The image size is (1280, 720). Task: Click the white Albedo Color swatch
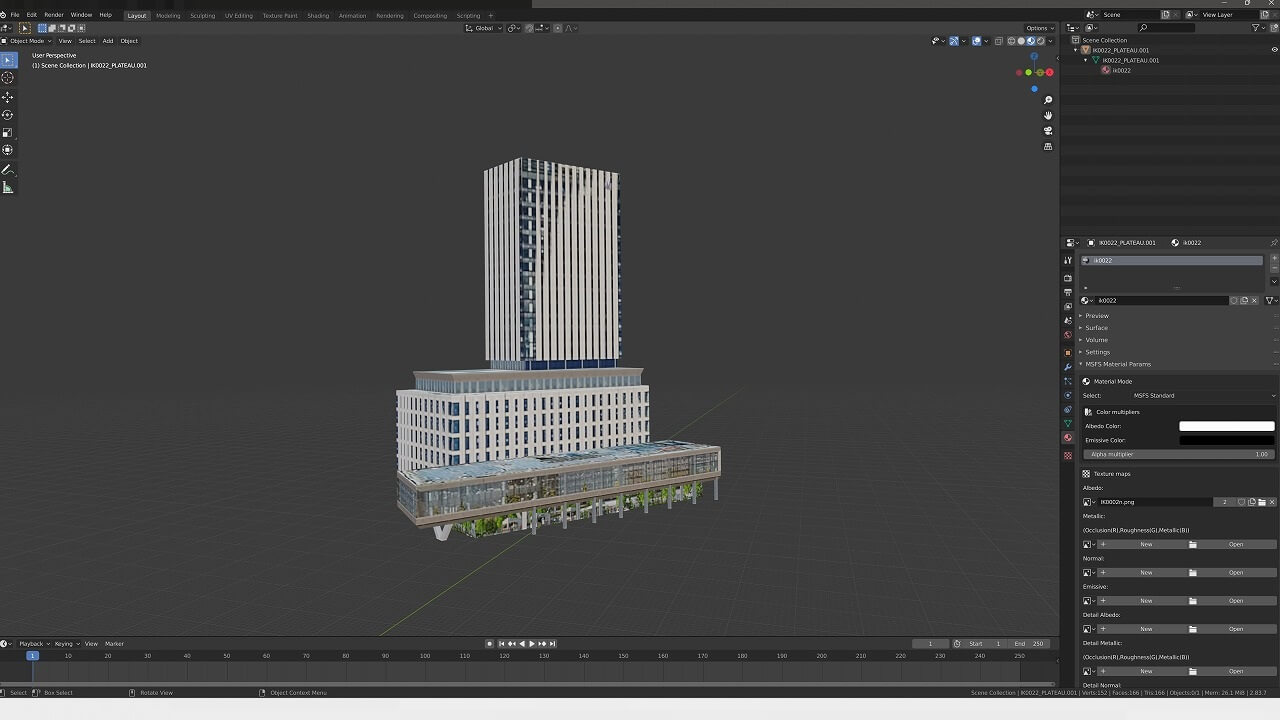(1226, 426)
